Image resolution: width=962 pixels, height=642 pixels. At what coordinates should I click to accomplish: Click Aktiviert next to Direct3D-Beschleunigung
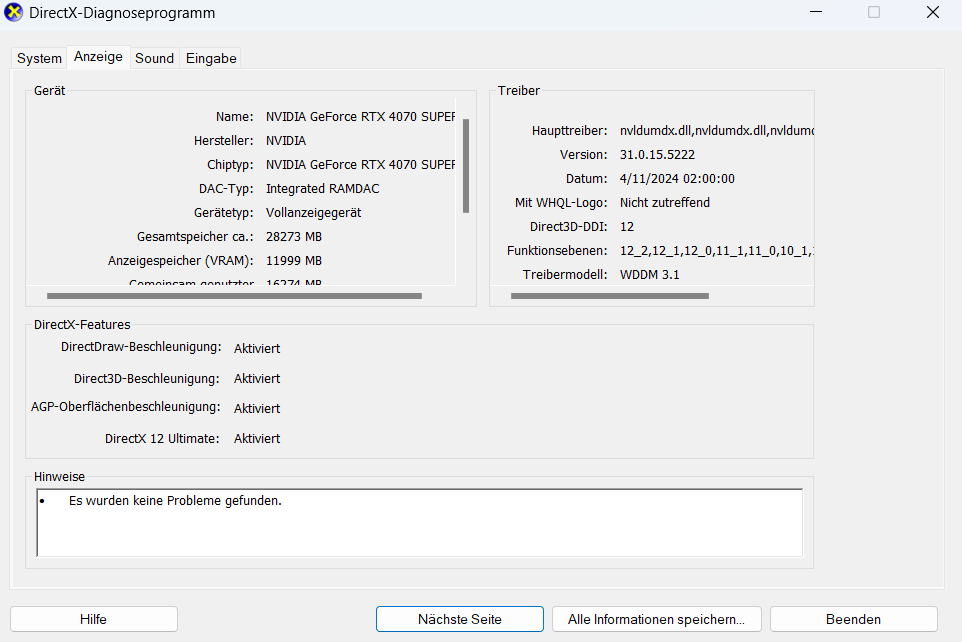click(x=257, y=378)
